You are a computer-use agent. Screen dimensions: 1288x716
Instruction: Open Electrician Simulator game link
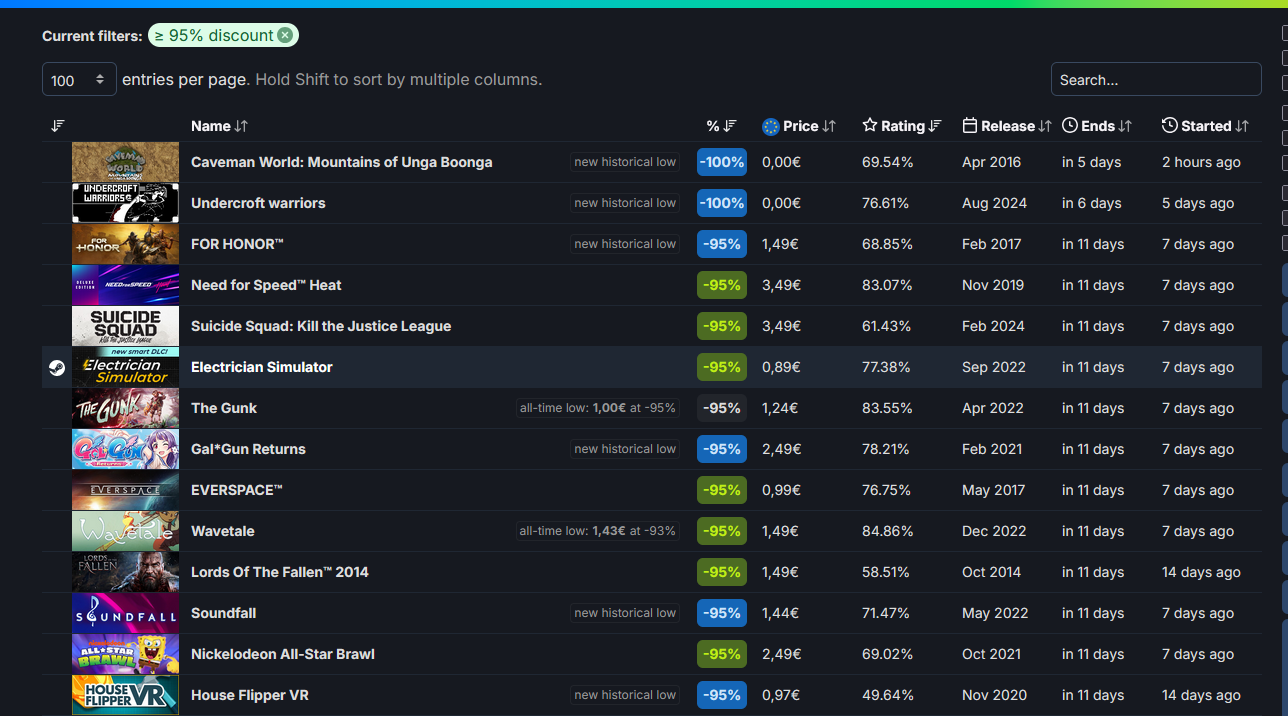click(x=262, y=367)
